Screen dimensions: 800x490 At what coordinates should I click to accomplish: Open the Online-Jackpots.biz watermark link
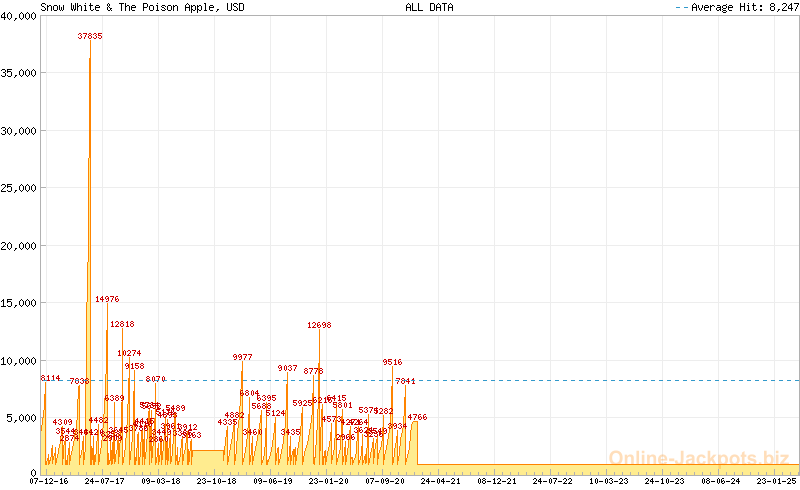(698, 459)
